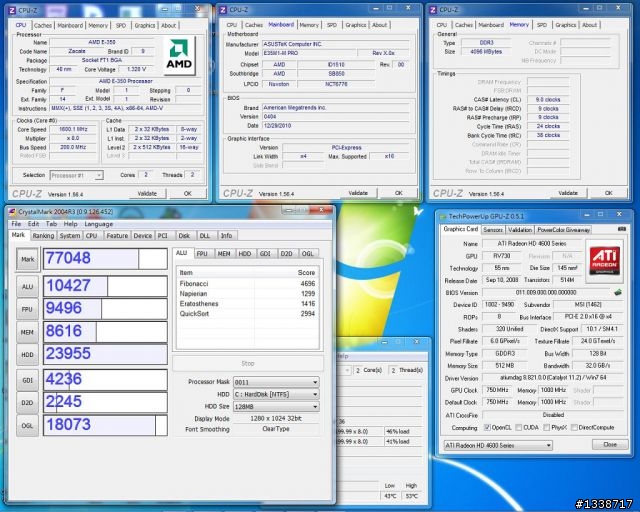Switch to the Ranking tab in CrystalMark

(43, 236)
